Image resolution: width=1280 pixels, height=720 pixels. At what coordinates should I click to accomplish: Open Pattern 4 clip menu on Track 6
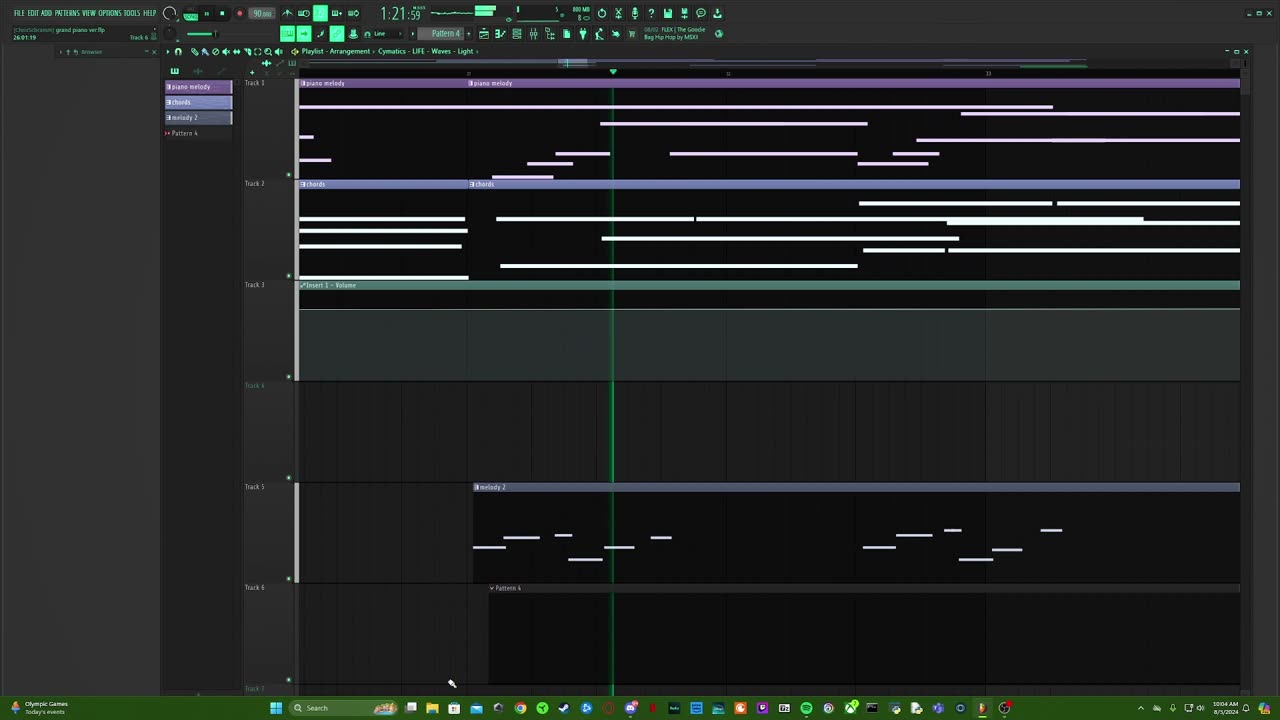492,588
